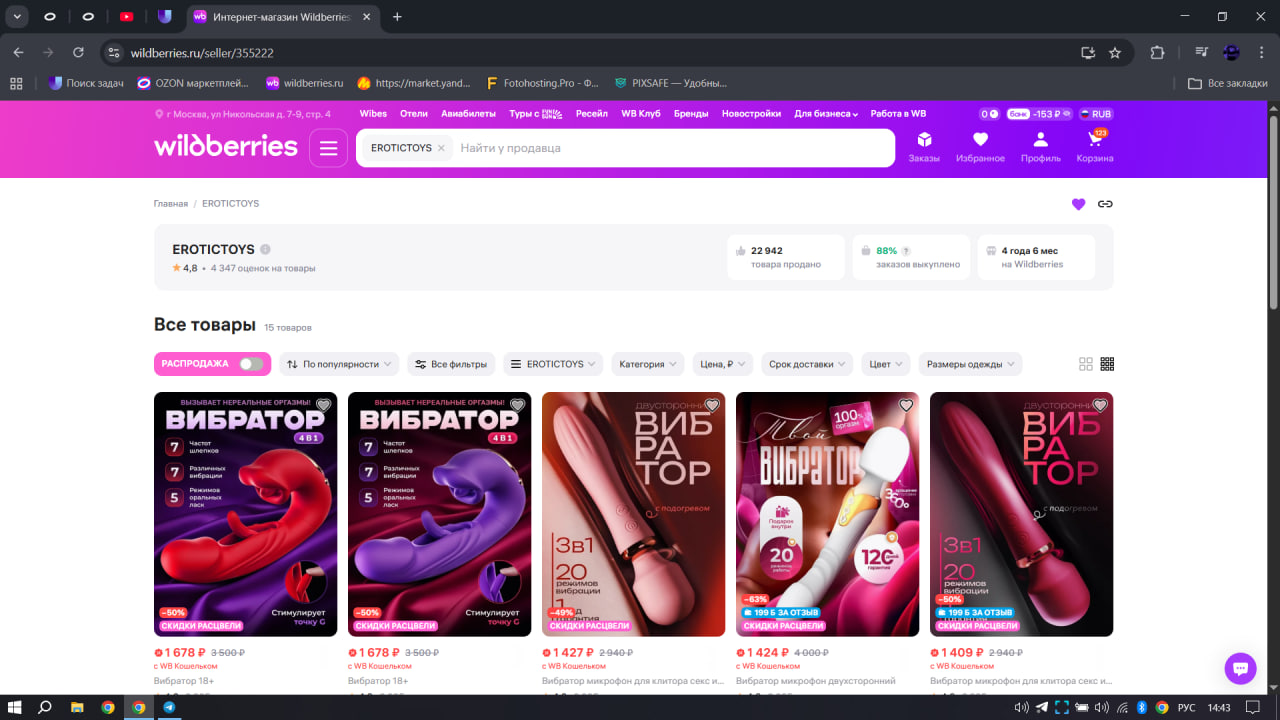Open the Корзина shopping cart

[1095, 147]
